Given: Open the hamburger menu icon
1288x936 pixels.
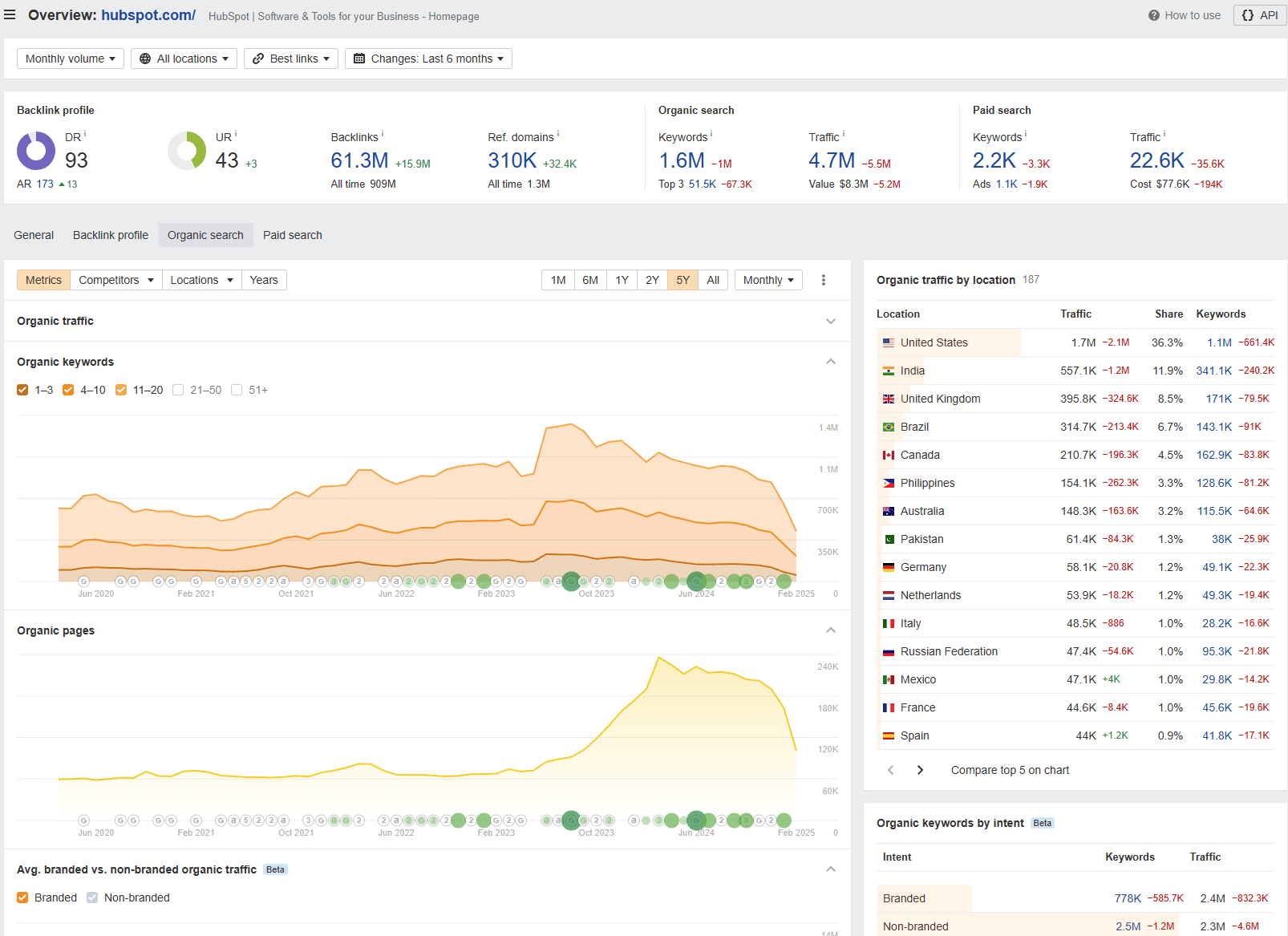Looking at the screenshot, I should pos(10,15).
